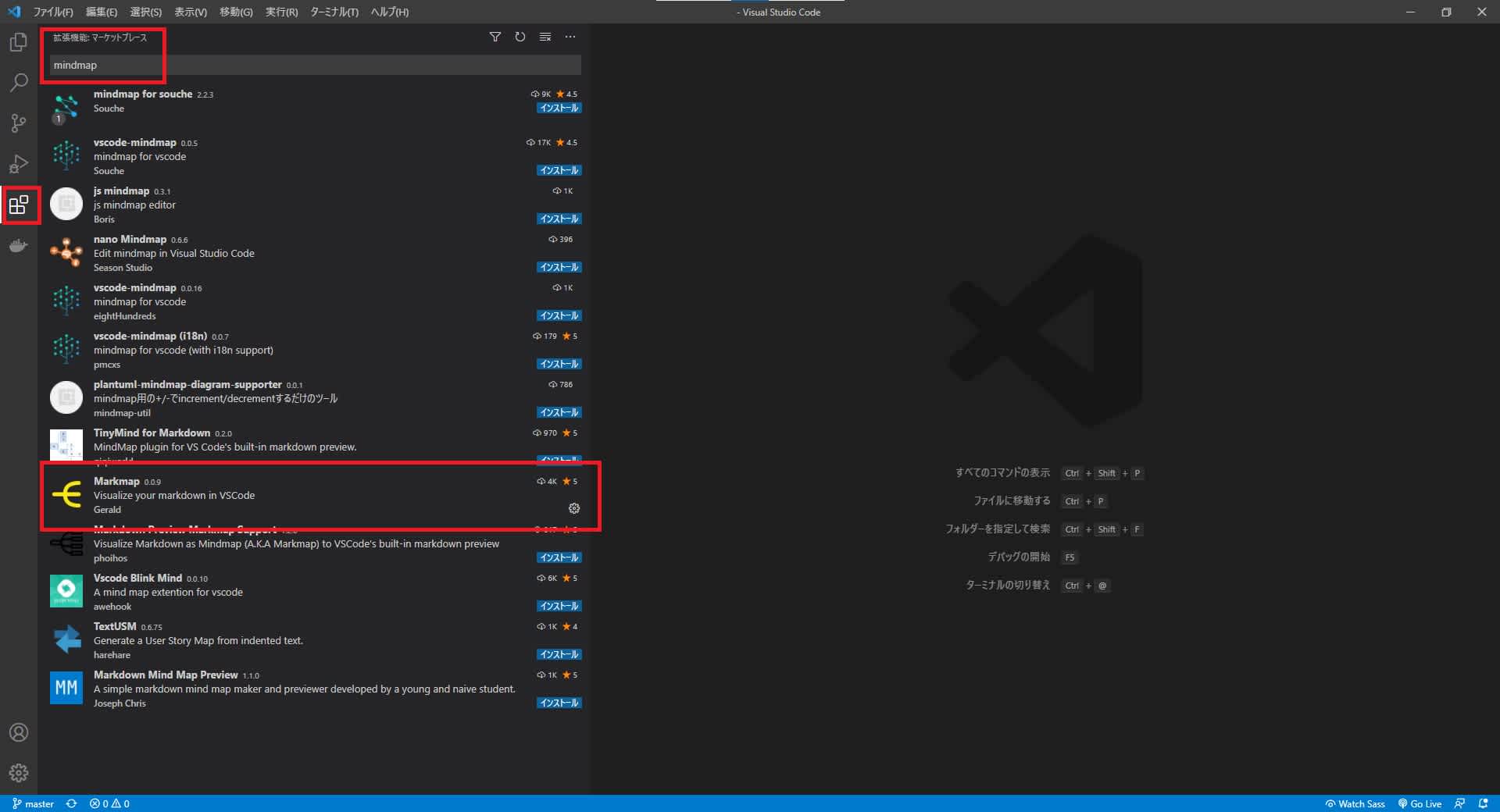Open the notifications icon in the status bar

tap(1483, 803)
